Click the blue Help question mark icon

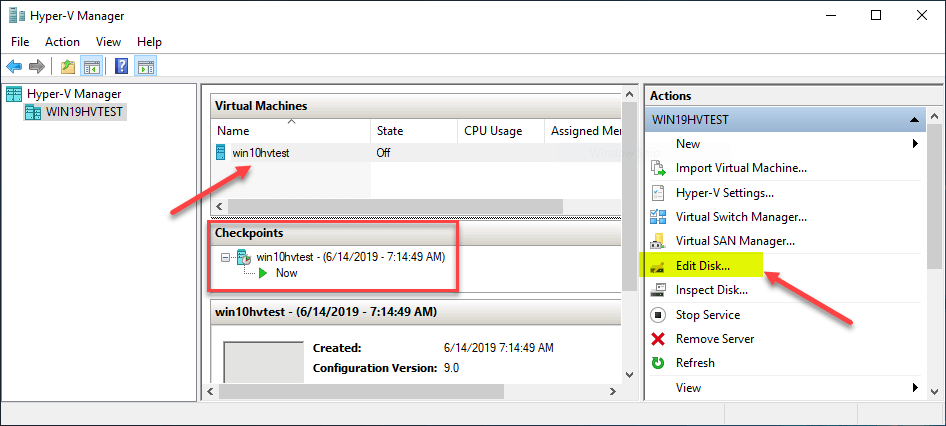pos(121,66)
